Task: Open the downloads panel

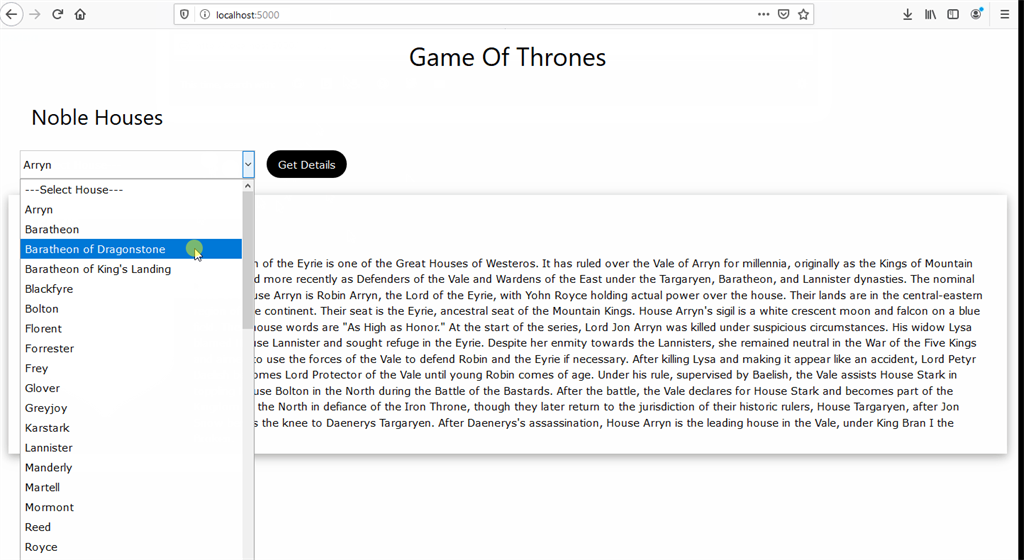Action: (x=907, y=14)
